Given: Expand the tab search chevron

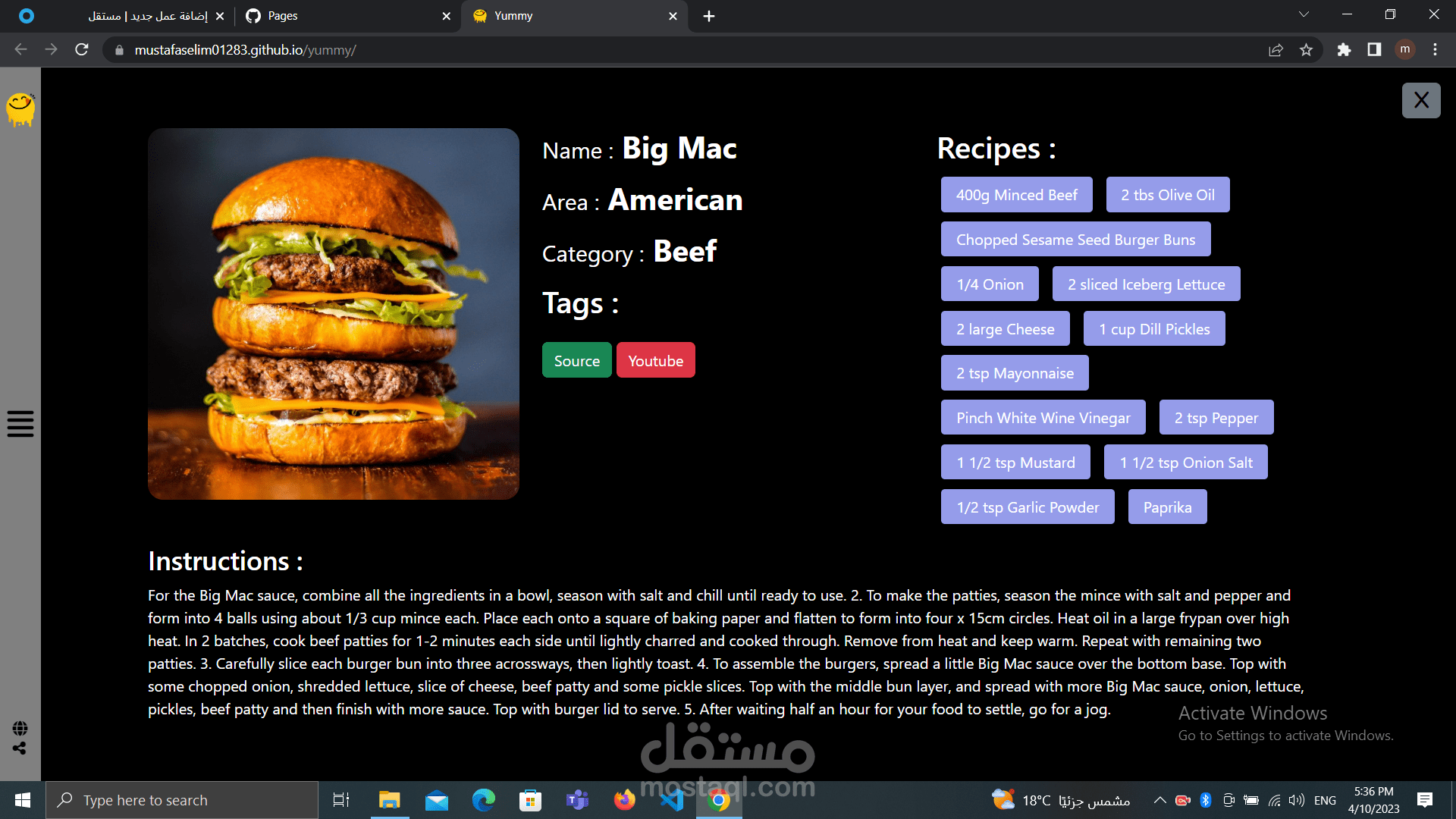Looking at the screenshot, I should 1304,14.
